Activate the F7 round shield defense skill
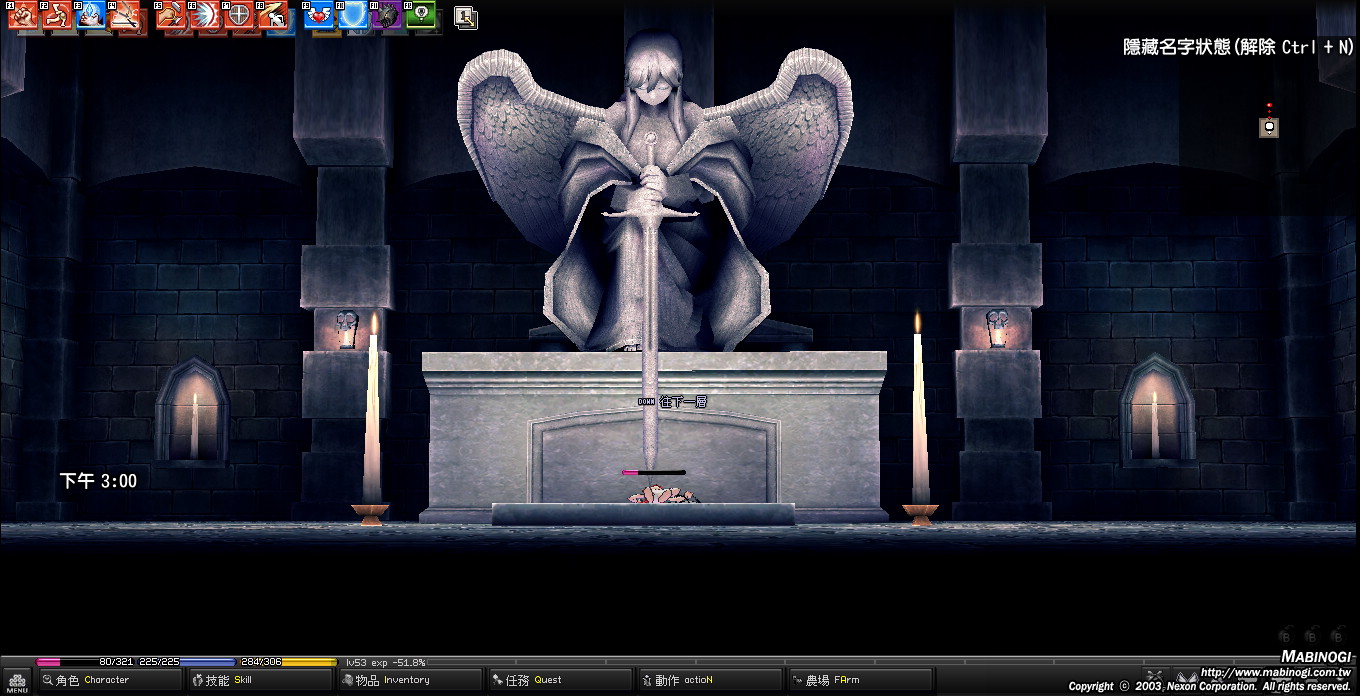 click(240, 17)
